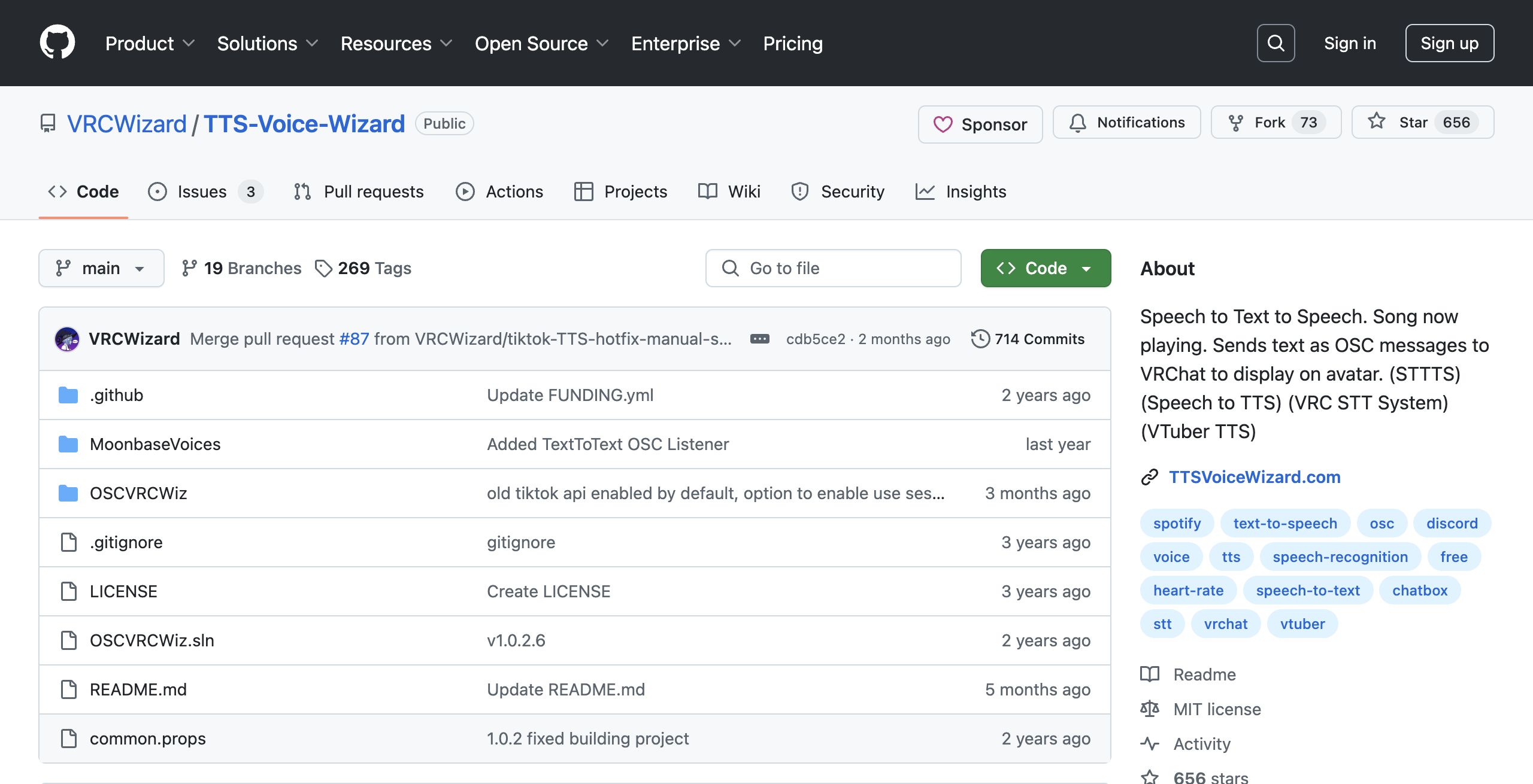Screen dimensions: 1533x784
Task: Open the 714 Commits history
Action: [1028, 339]
